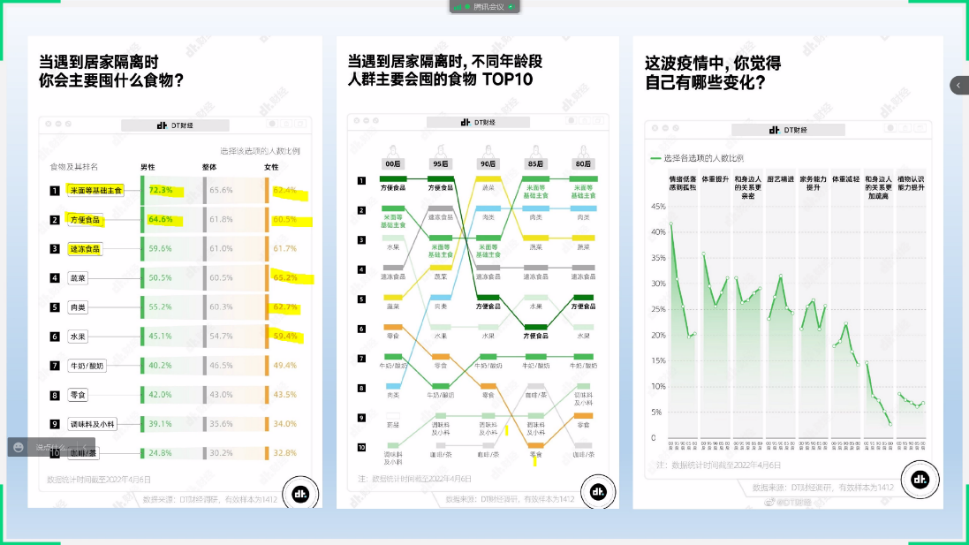Click the network signal icon in 腾讯会议 bar
Image resolution: width=969 pixels, height=545 pixels.
point(459,6)
